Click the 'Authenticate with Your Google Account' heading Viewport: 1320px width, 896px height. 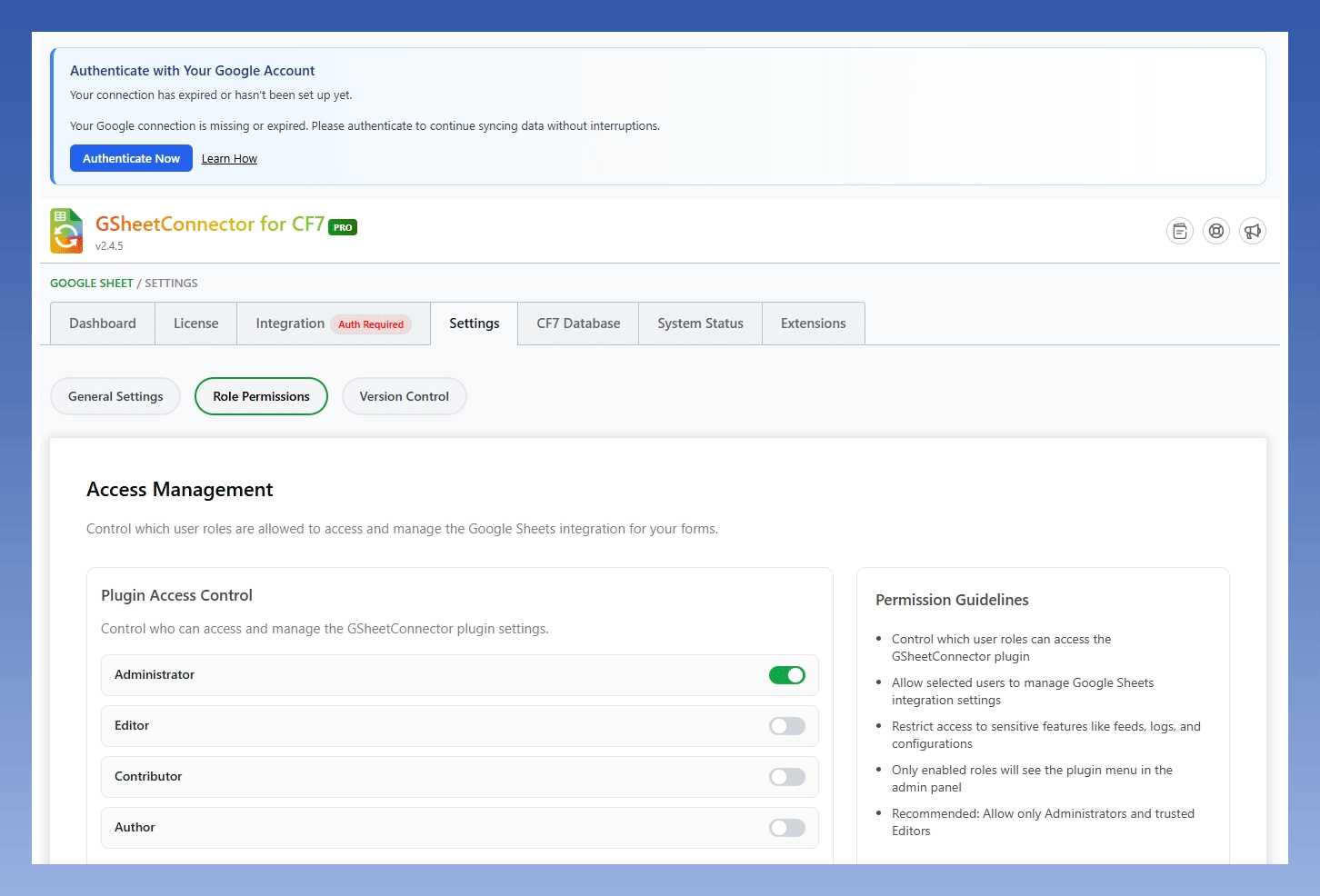193,71
